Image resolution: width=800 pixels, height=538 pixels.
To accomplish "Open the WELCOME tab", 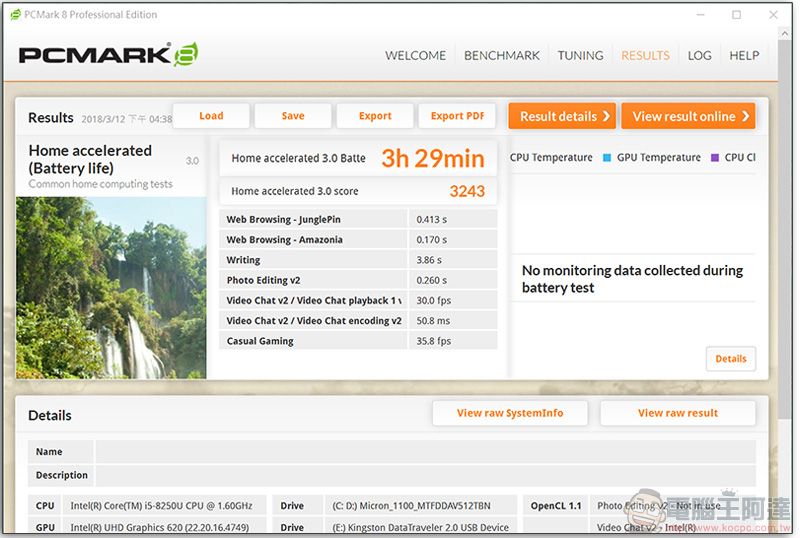I will (415, 56).
